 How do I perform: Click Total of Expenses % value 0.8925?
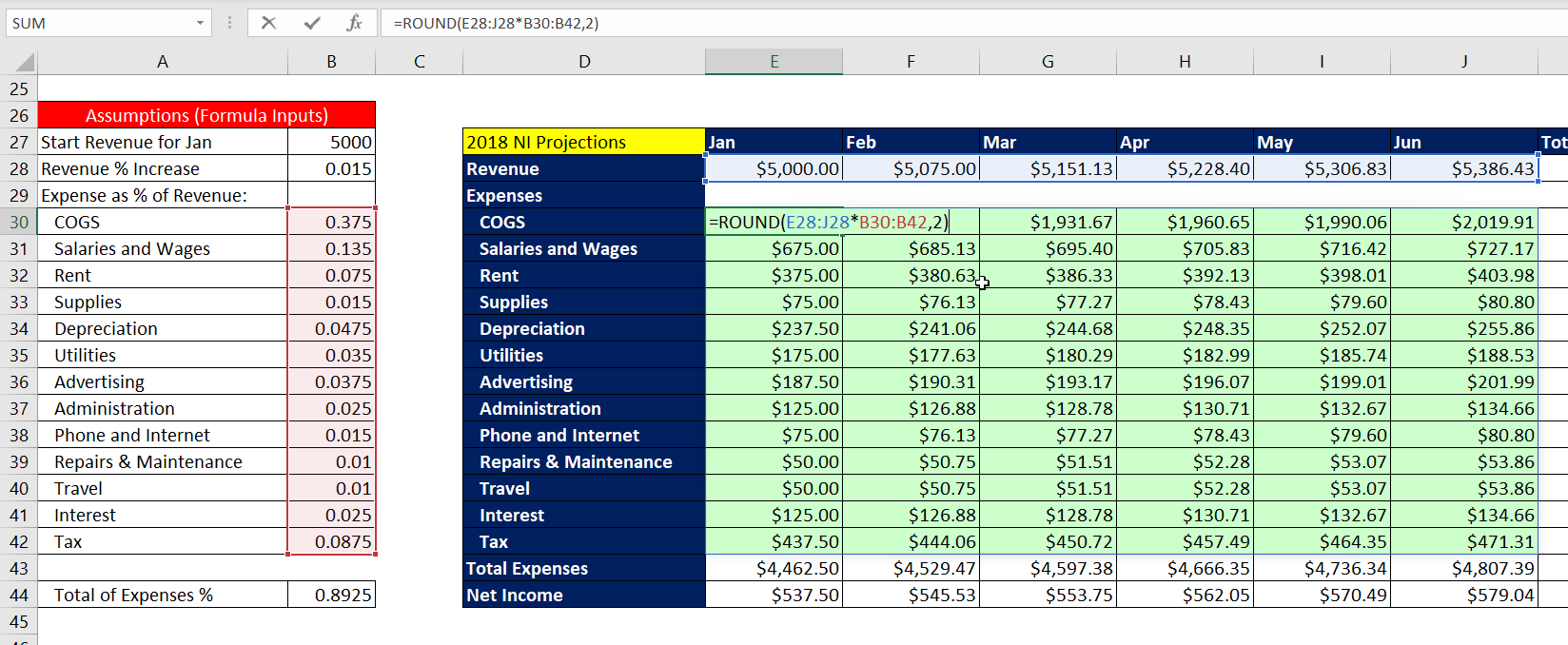click(x=331, y=595)
